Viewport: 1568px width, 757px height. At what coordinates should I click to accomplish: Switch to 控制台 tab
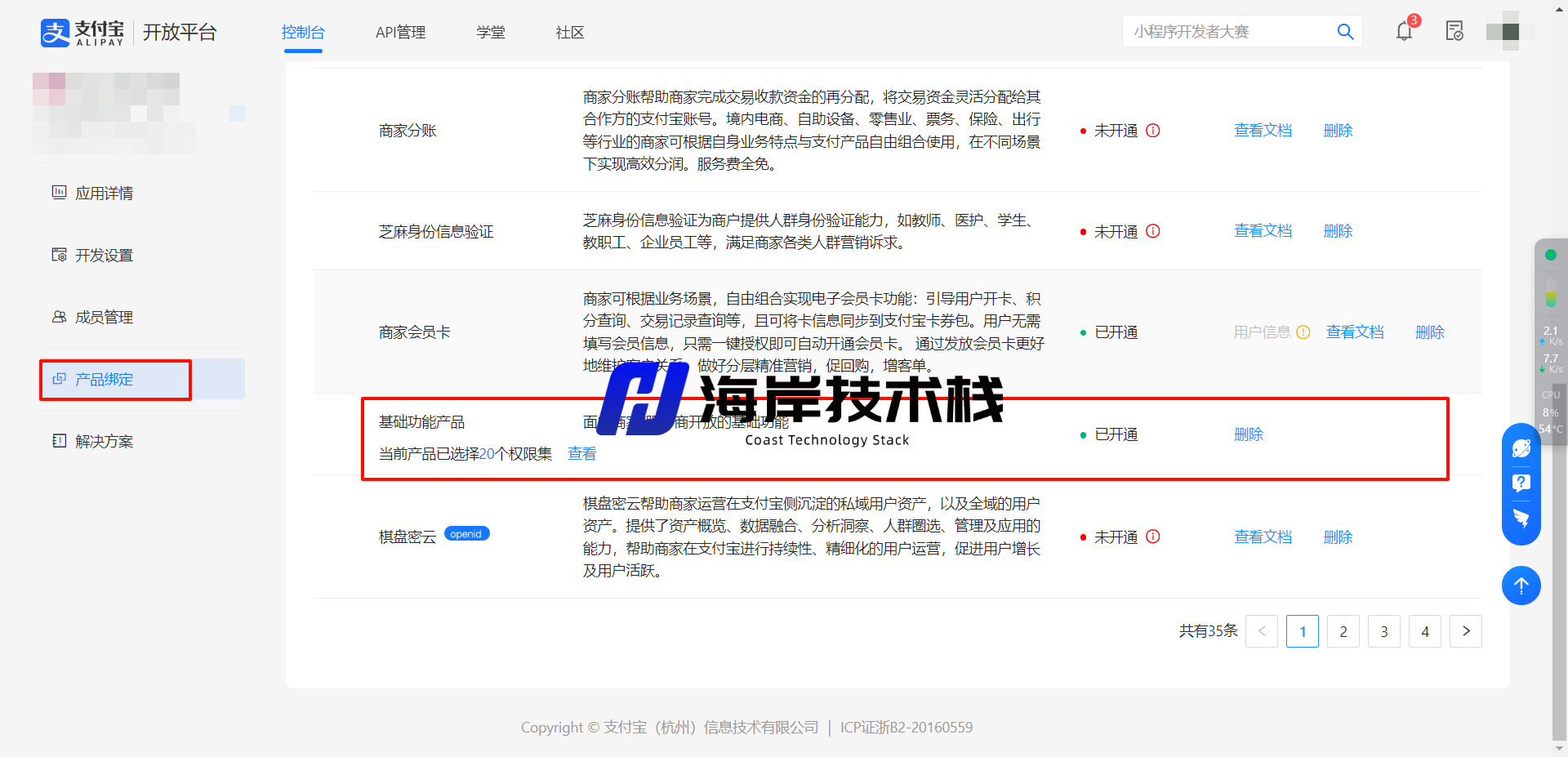tap(303, 32)
